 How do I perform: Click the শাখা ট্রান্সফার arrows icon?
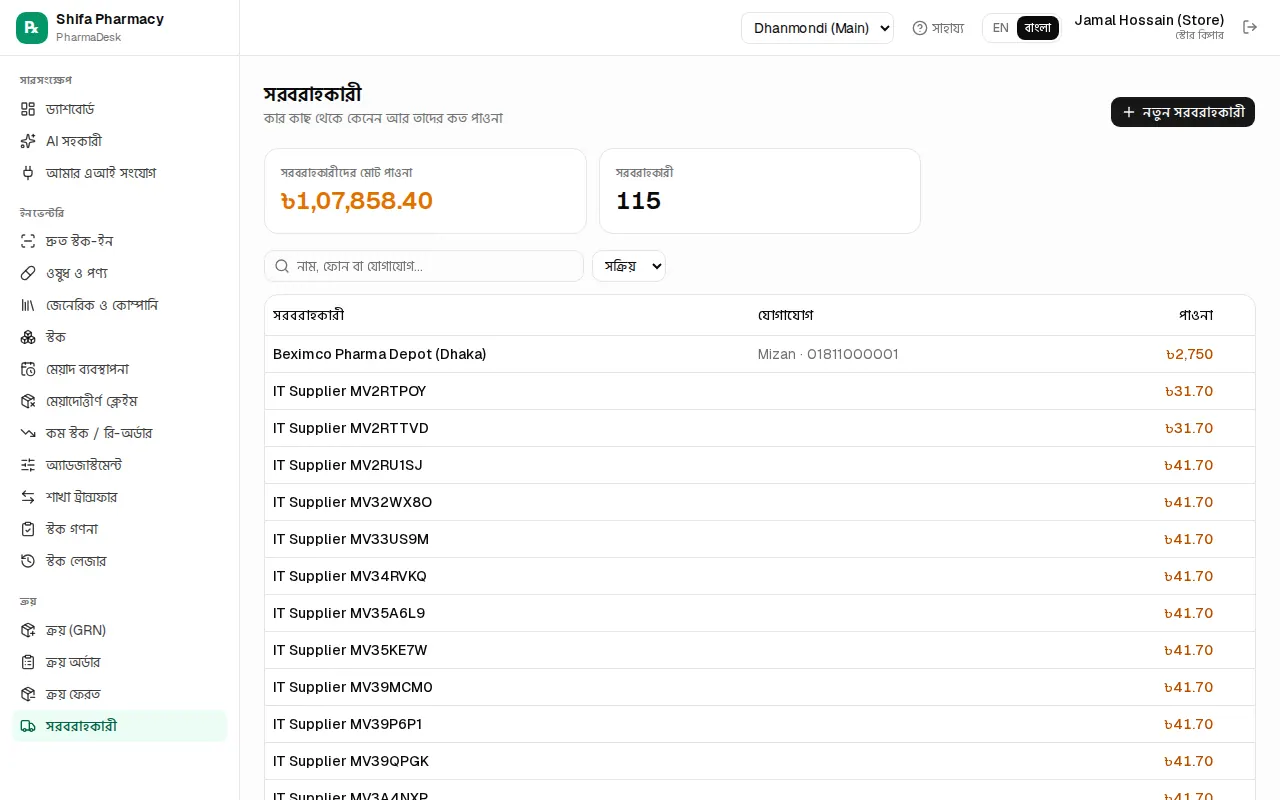(28, 497)
